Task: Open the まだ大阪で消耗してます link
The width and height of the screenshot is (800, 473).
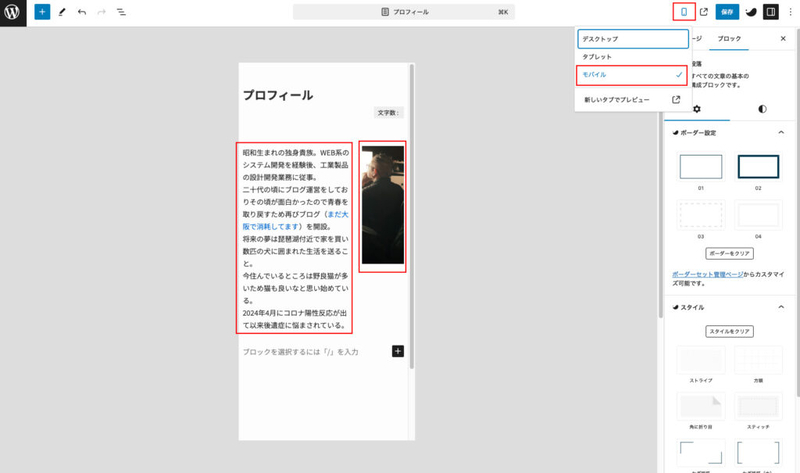Action: [295, 220]
